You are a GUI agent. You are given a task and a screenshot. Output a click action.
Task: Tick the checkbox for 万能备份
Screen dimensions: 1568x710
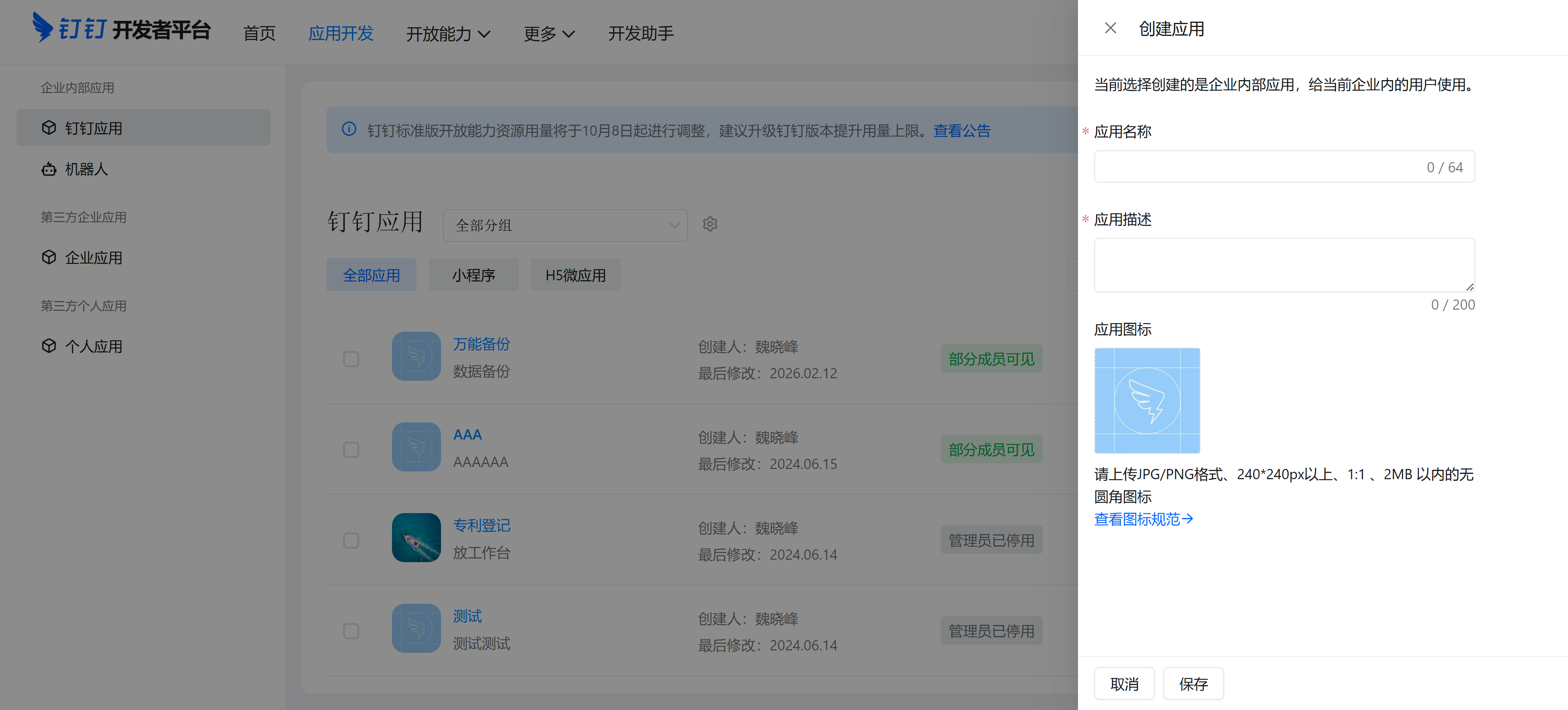click(x=351, y=359)
